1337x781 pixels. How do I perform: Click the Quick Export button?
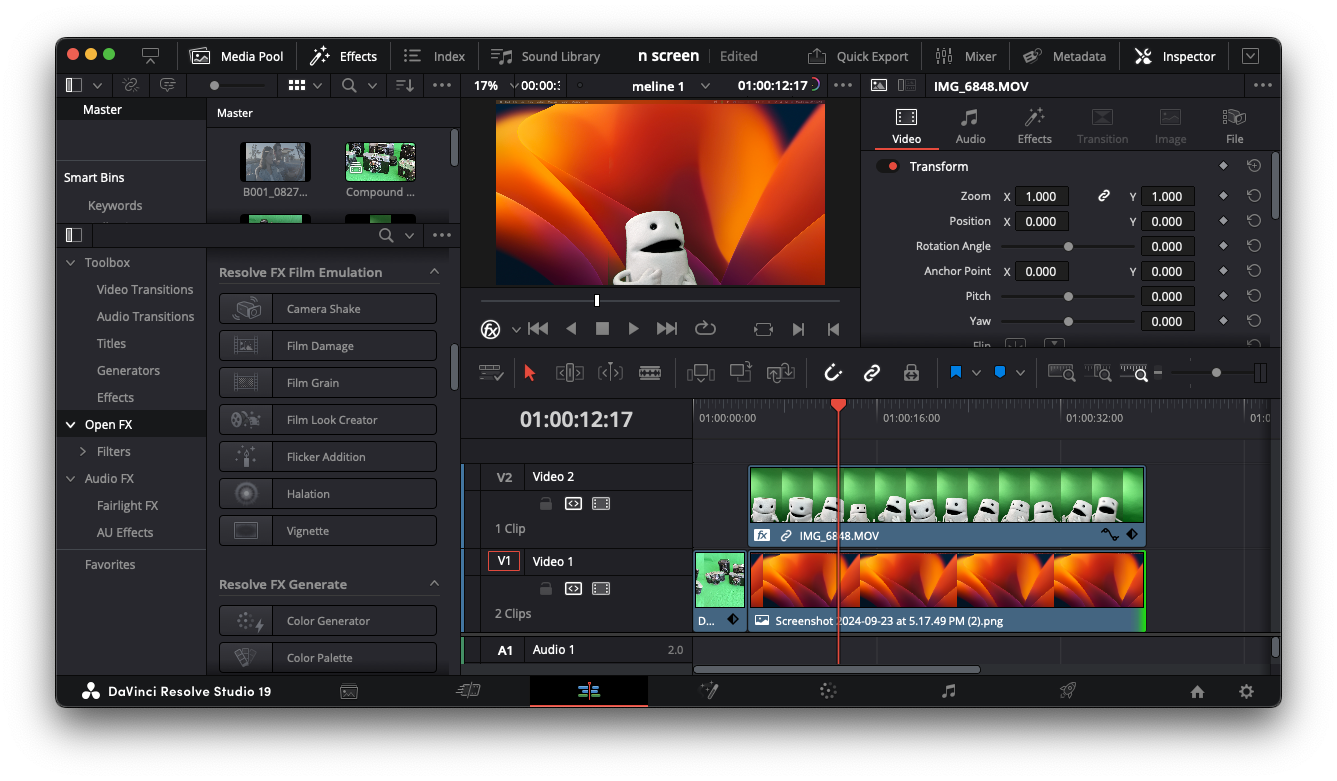coord(858,56)
